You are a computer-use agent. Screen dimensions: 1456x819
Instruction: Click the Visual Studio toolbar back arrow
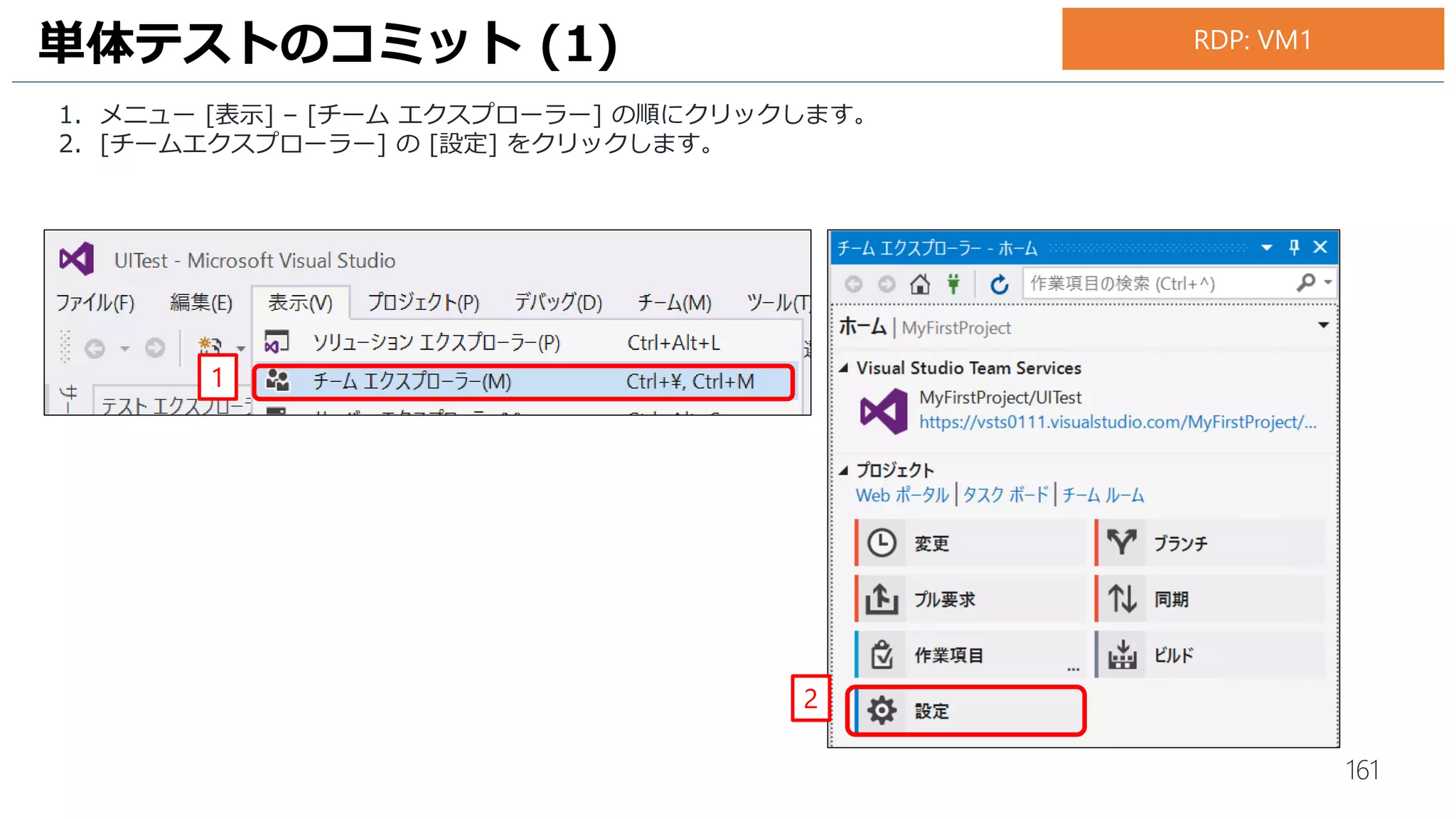95,348
